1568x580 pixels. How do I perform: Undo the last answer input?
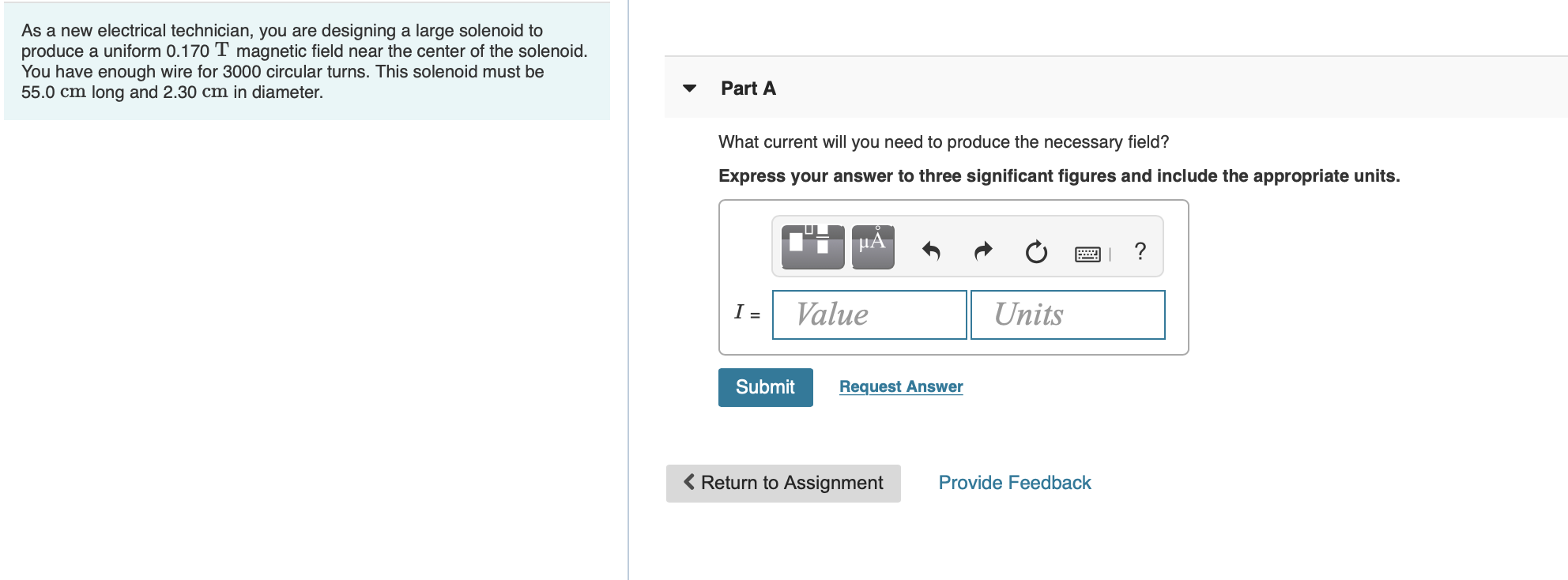tap(932, 250)
